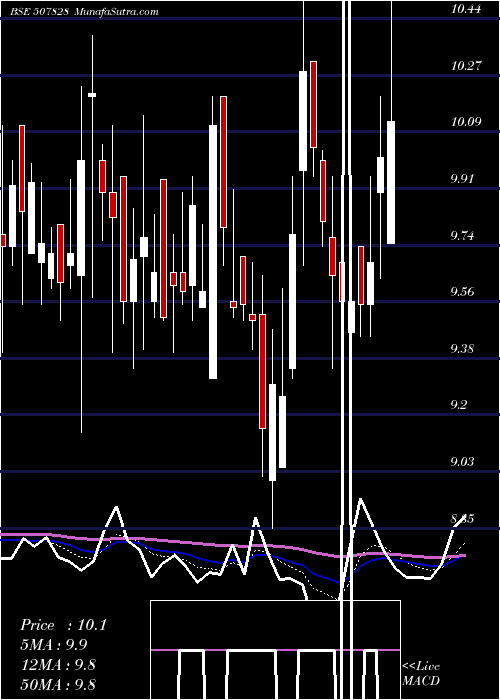This screenshot has width=500, height=700.
Task: Click the last white candlestick near 10.09
Action: pyautogui.click(x=391, y=182)
